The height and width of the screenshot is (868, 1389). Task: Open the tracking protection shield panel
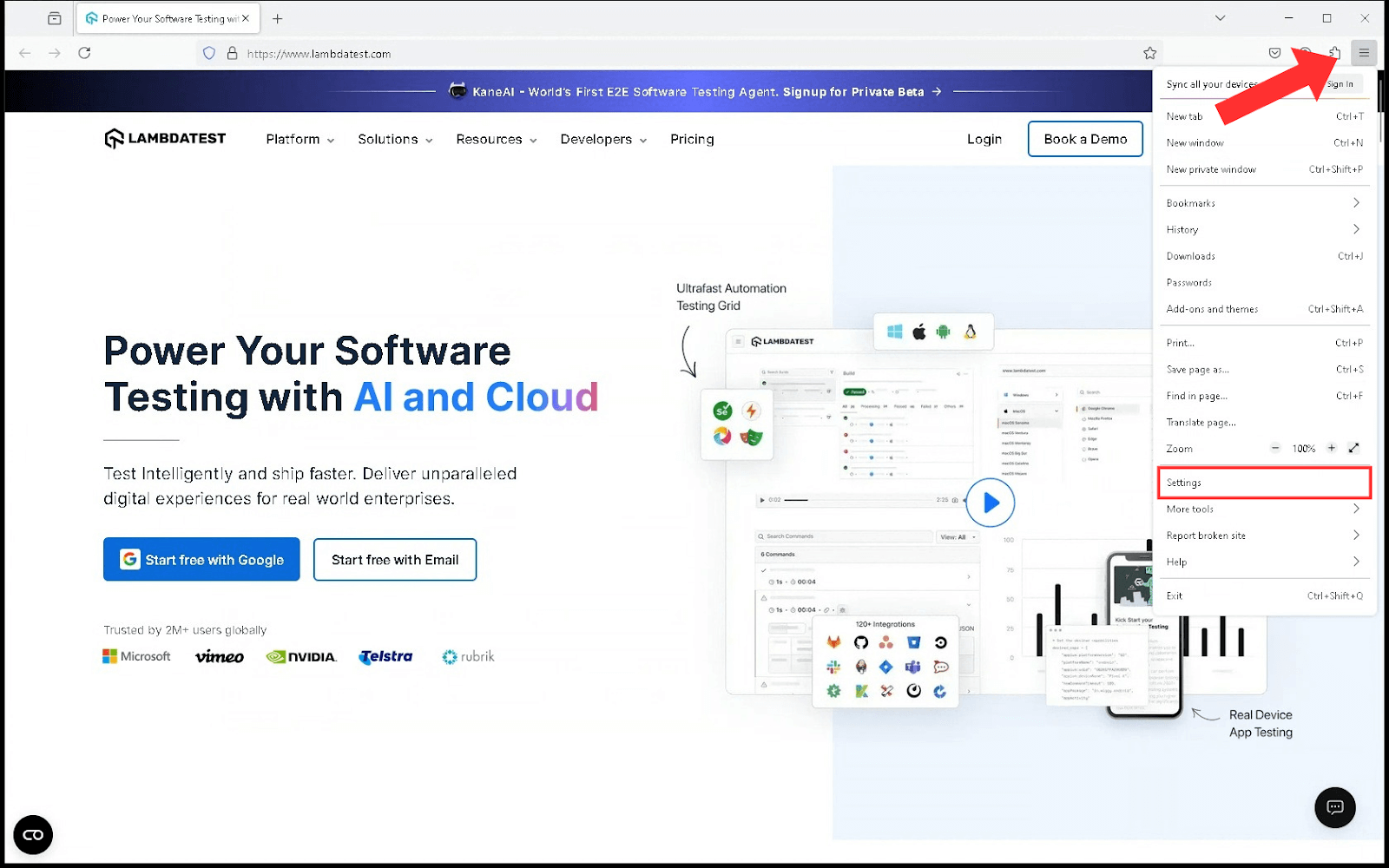pos(209,53)
